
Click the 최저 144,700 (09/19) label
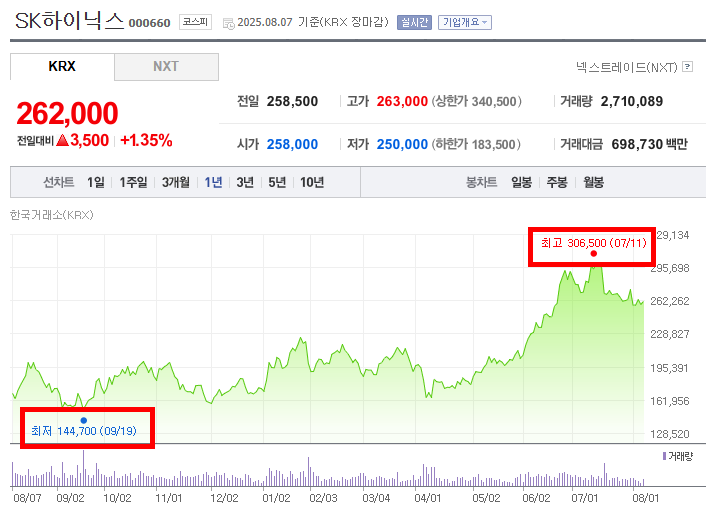point(84,431)
